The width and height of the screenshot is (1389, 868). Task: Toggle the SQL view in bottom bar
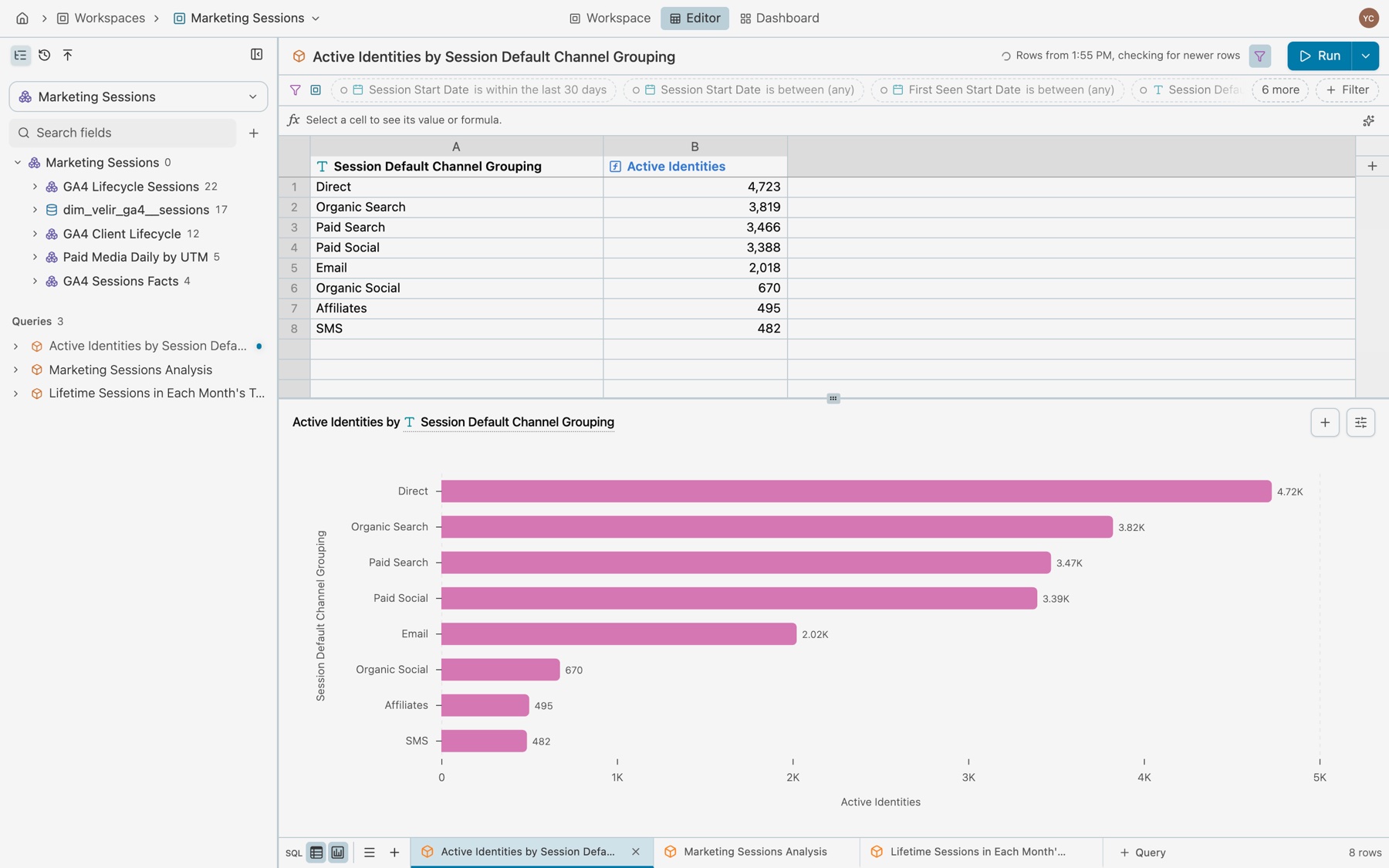[x=294, y=853]
